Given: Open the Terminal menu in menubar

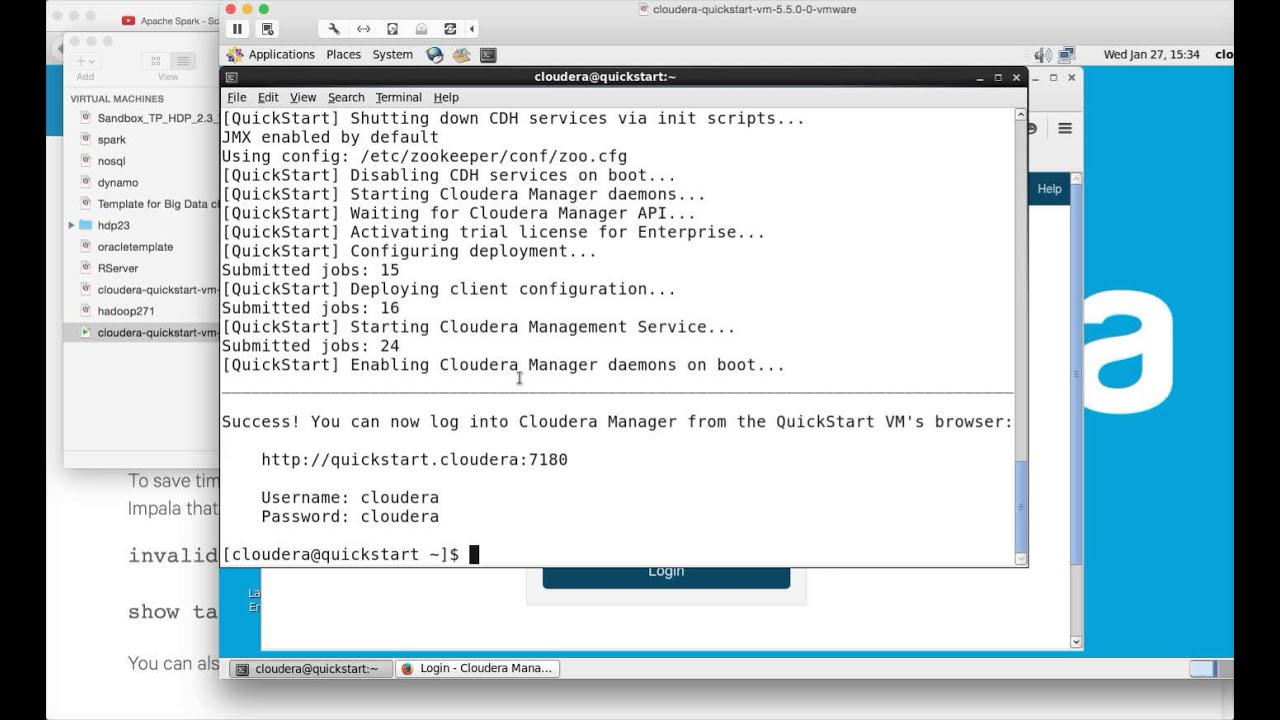Looking at the screenshot, I should point(398,97).
